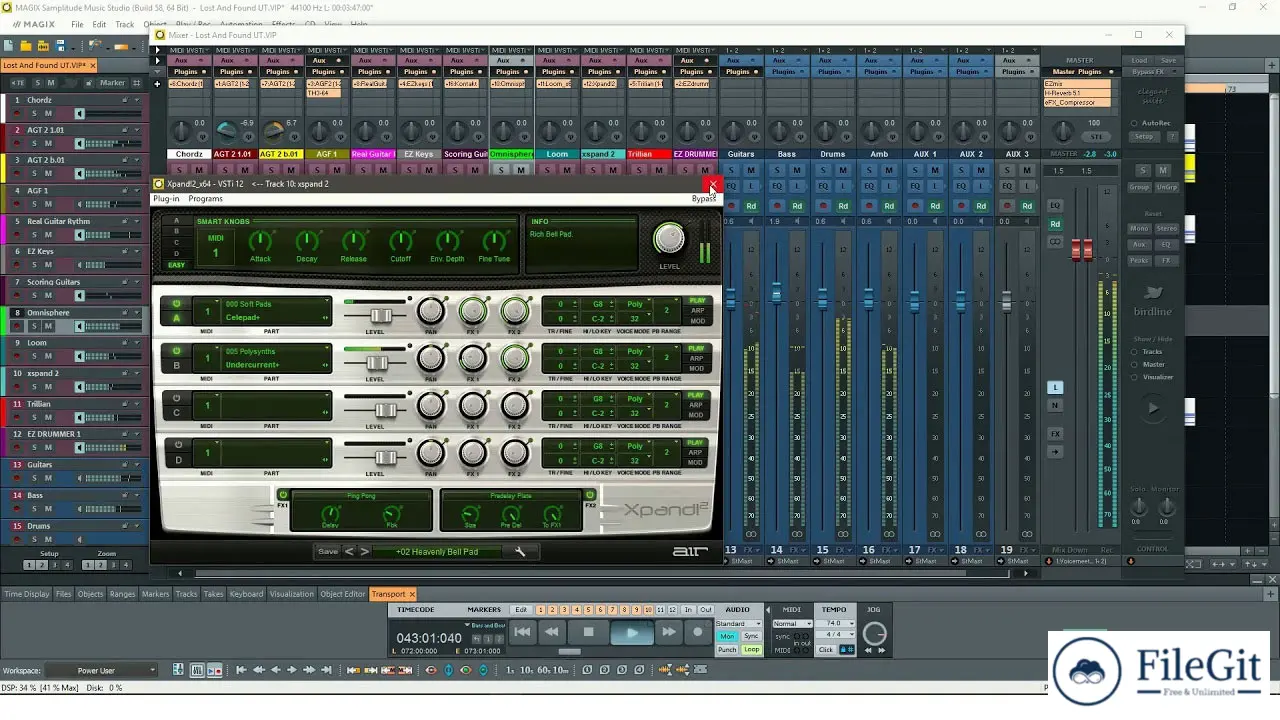Select the EASY smart knobs mode
The height and width of the screenshot is (720, 1280).
177,265
